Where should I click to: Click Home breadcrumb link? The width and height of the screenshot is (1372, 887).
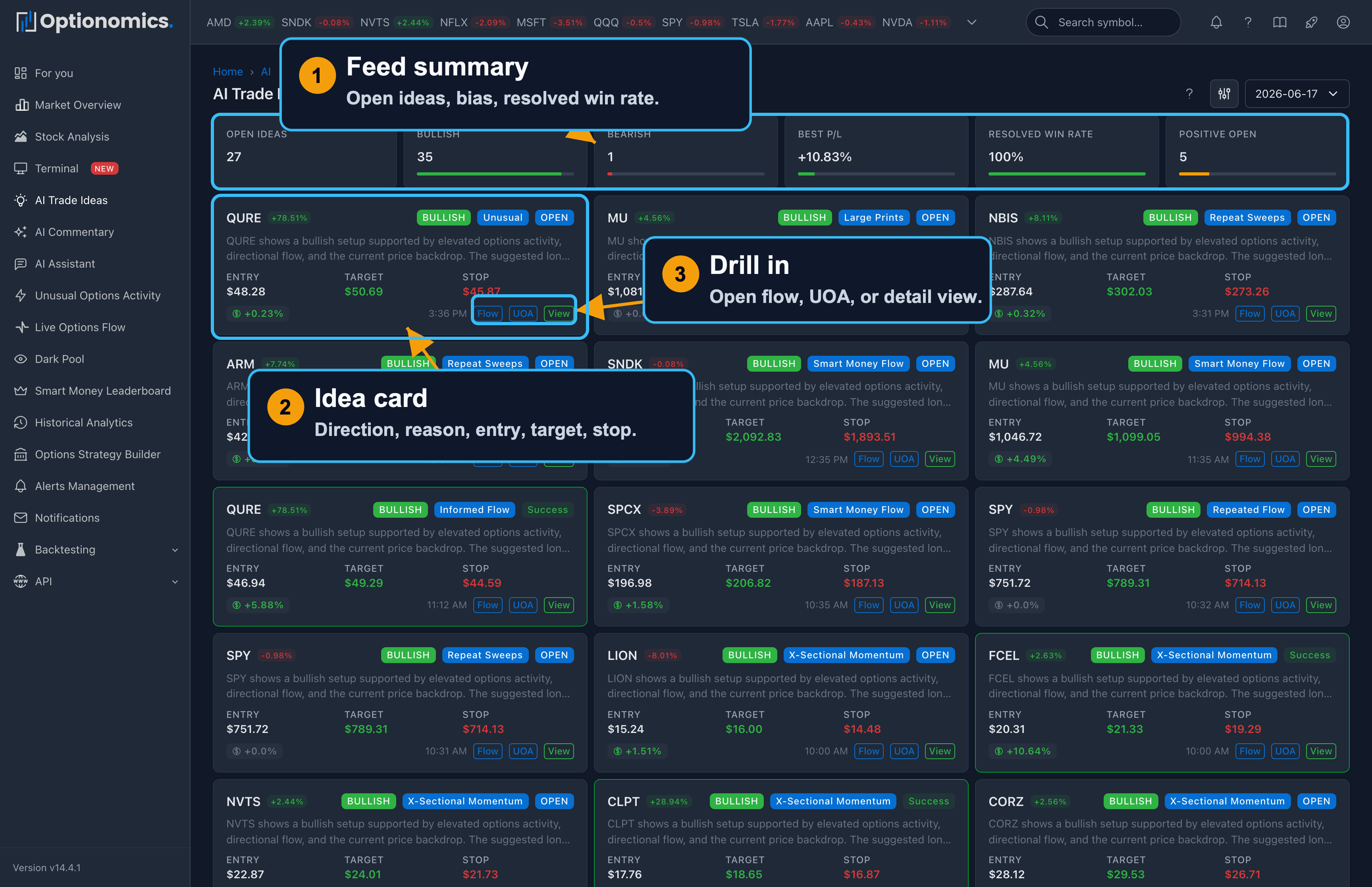[227, 71]
